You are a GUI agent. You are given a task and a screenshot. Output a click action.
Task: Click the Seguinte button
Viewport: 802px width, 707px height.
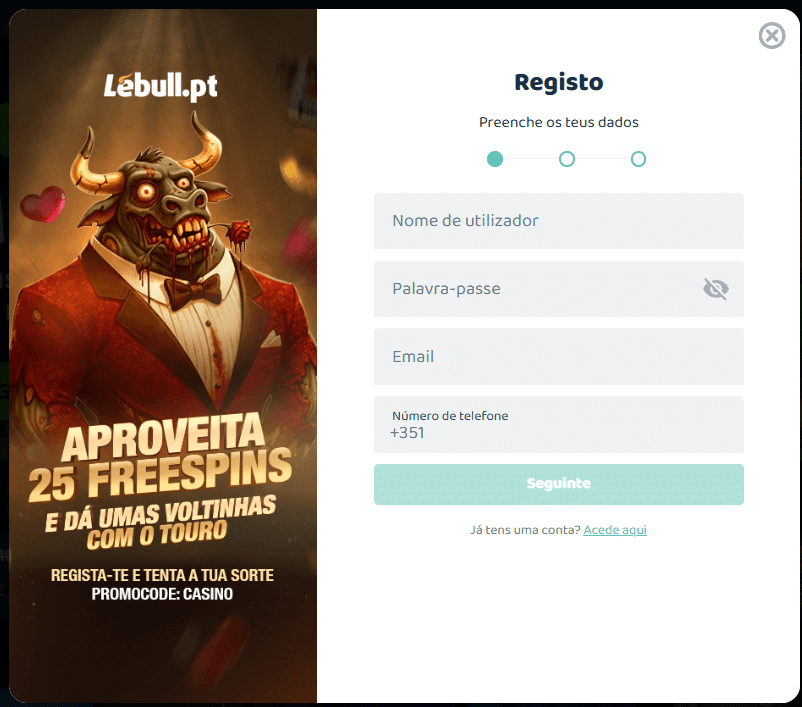click(x=559, y=484)
